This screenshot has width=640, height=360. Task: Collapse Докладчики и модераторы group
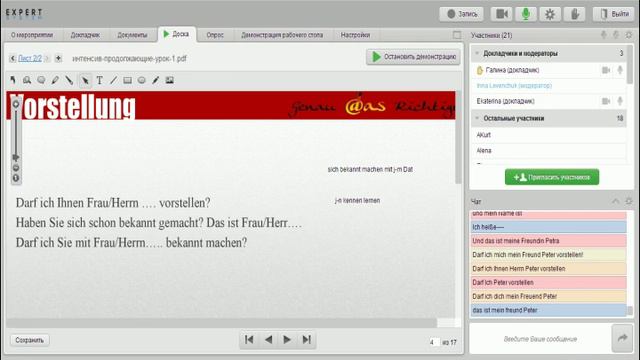477,53
